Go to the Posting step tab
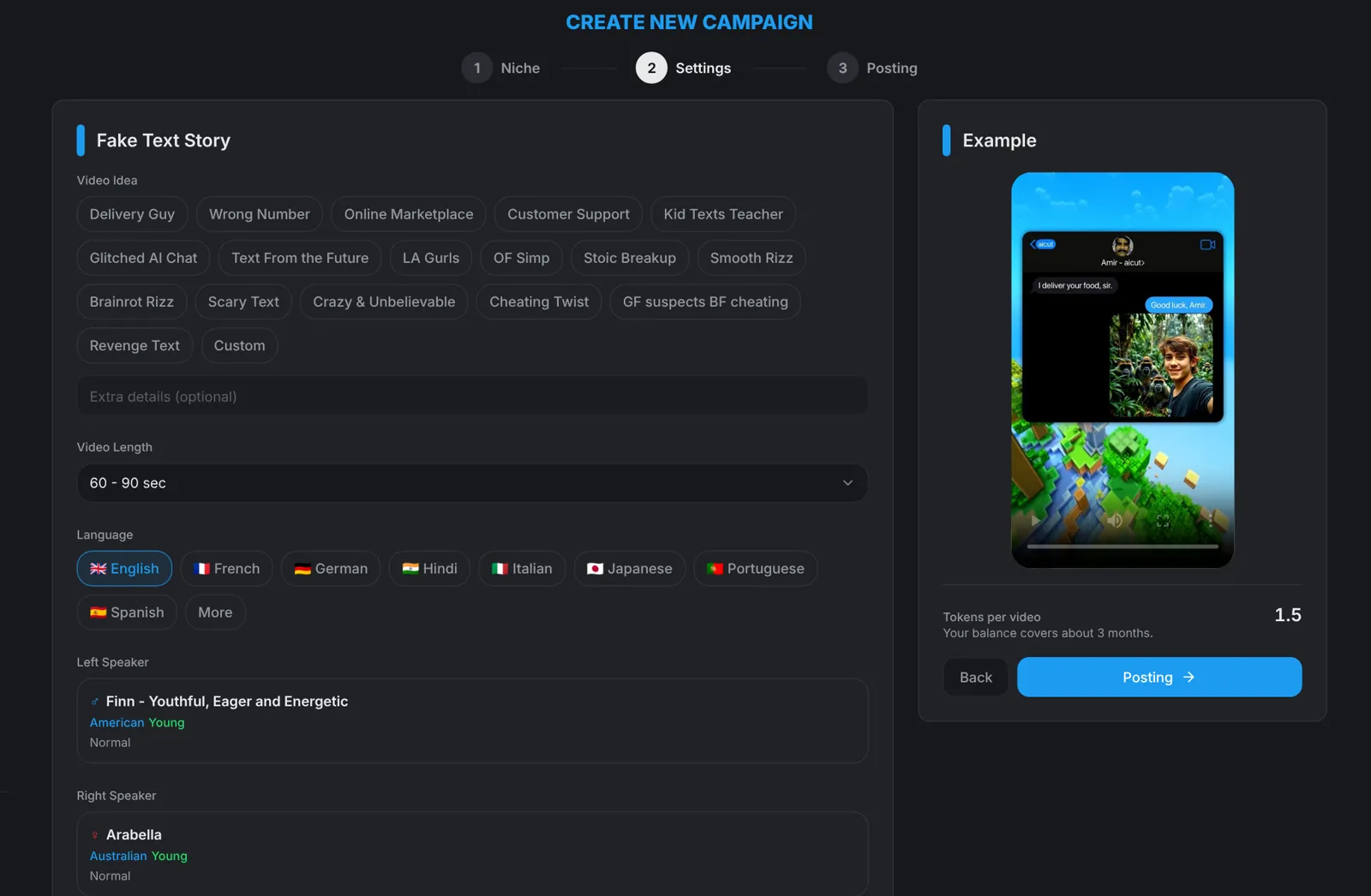This screenshot has width=1371, height=896. 872,68
